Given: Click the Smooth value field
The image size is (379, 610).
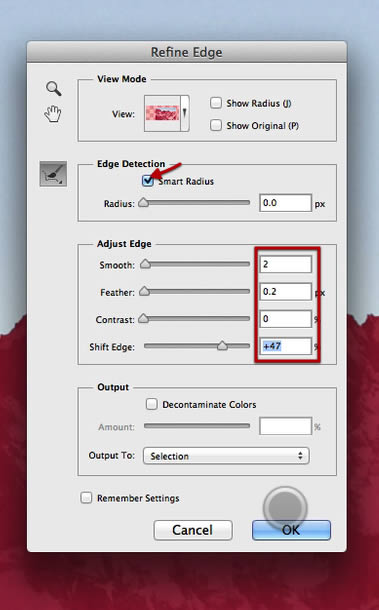Looking at the screenshot, I should point(286,264).
